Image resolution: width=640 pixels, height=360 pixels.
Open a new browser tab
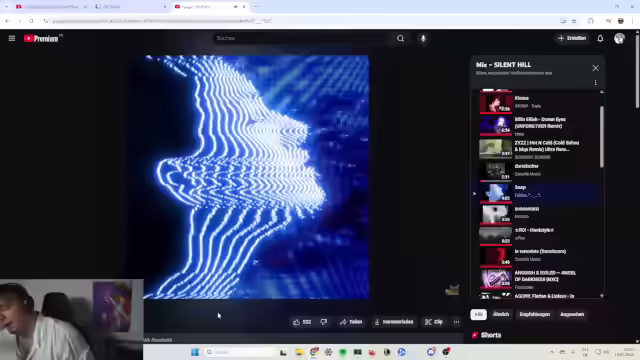click(256, 7)
